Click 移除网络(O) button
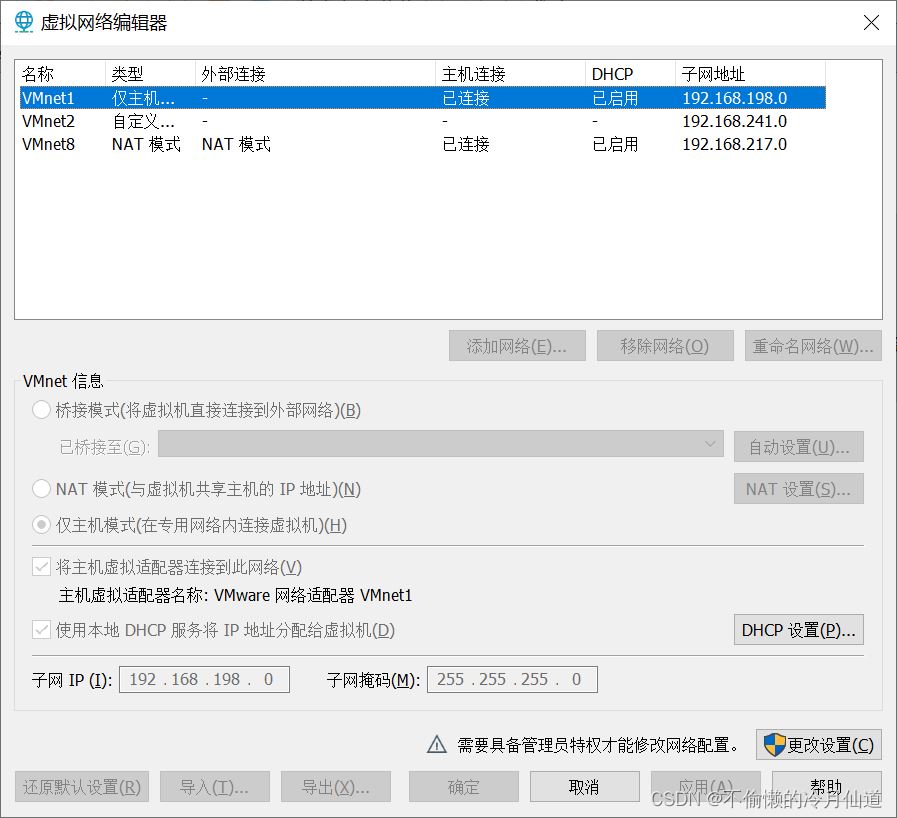 (x=665, y=346)
